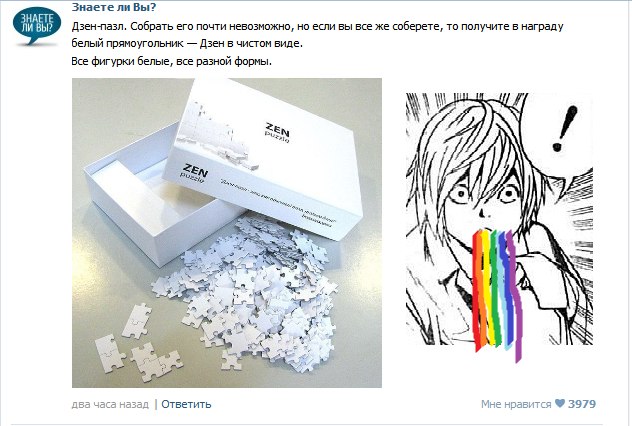Click the vertical separator before Ответить
Image resolution: width=632 pixels, height=426 pixels.
pyautogui.click(x=156, y=404)
